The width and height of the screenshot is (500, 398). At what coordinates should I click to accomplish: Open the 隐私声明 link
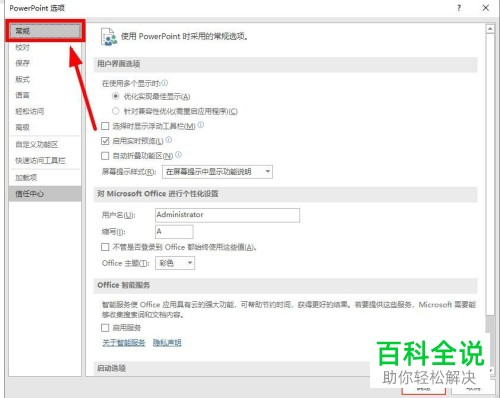pos(167,343)
